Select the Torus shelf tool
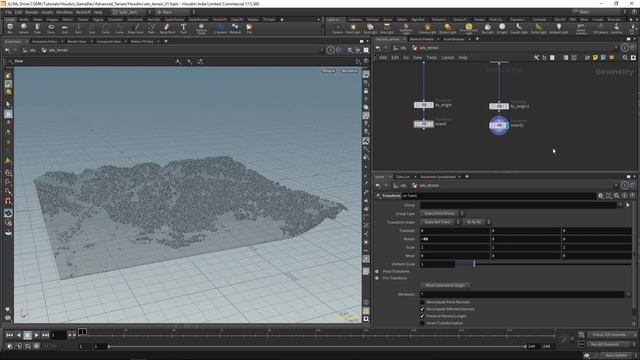 51,28
